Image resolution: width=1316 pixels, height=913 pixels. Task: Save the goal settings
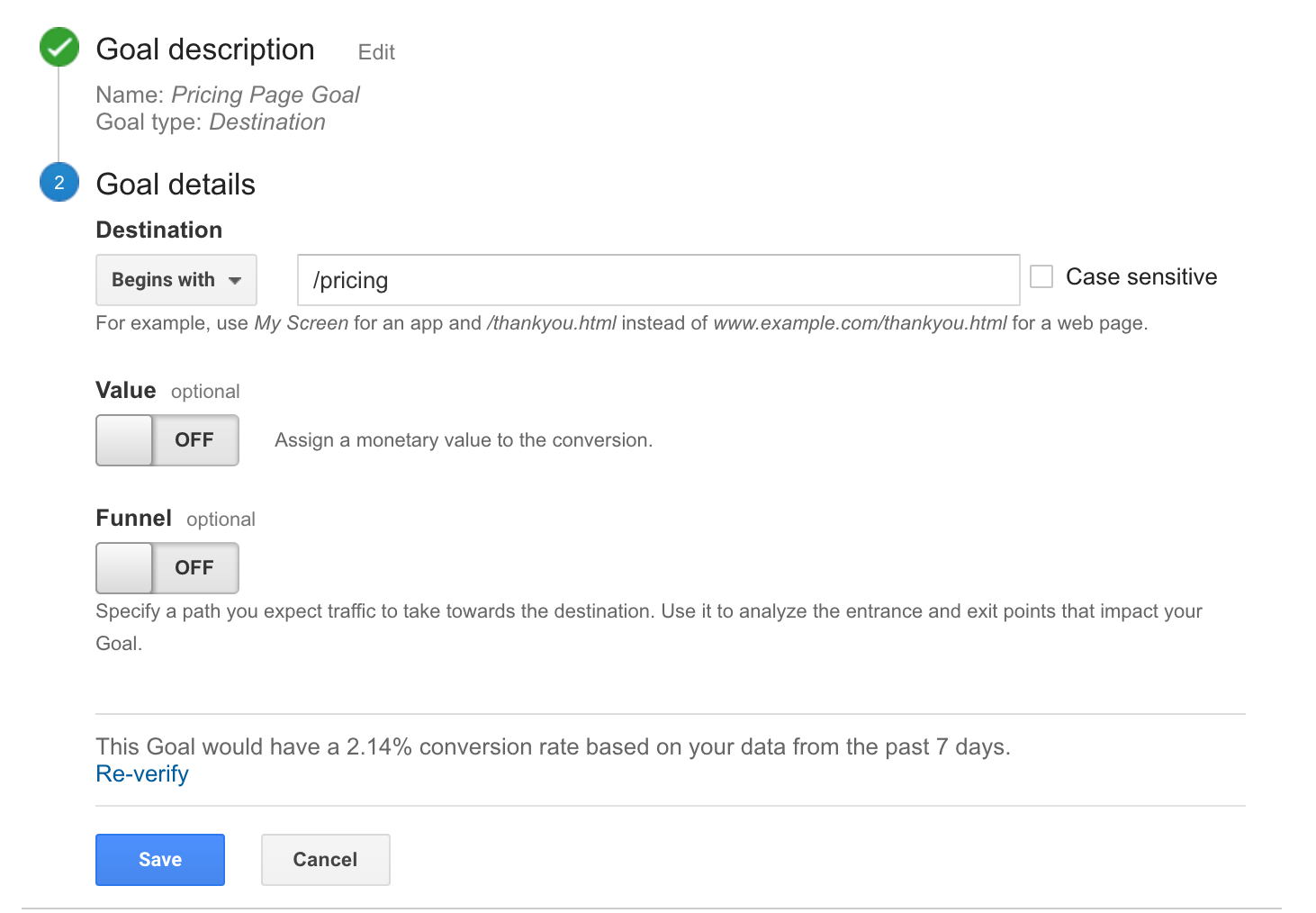160,860
